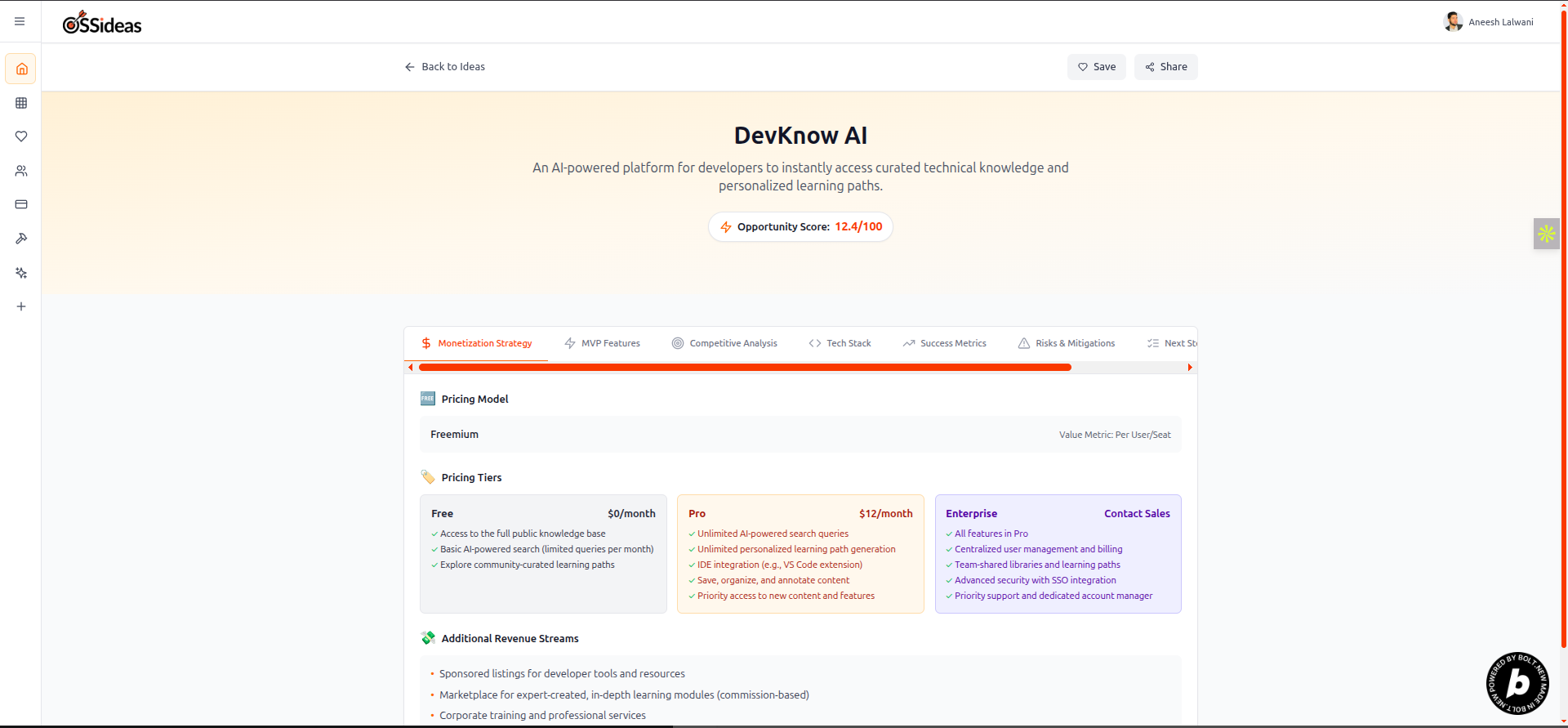The width and height of the screenshot is (1568, 728).
Task: Open the Success Metrics tab
Action: pyautogui.click(x=944, y=343)
